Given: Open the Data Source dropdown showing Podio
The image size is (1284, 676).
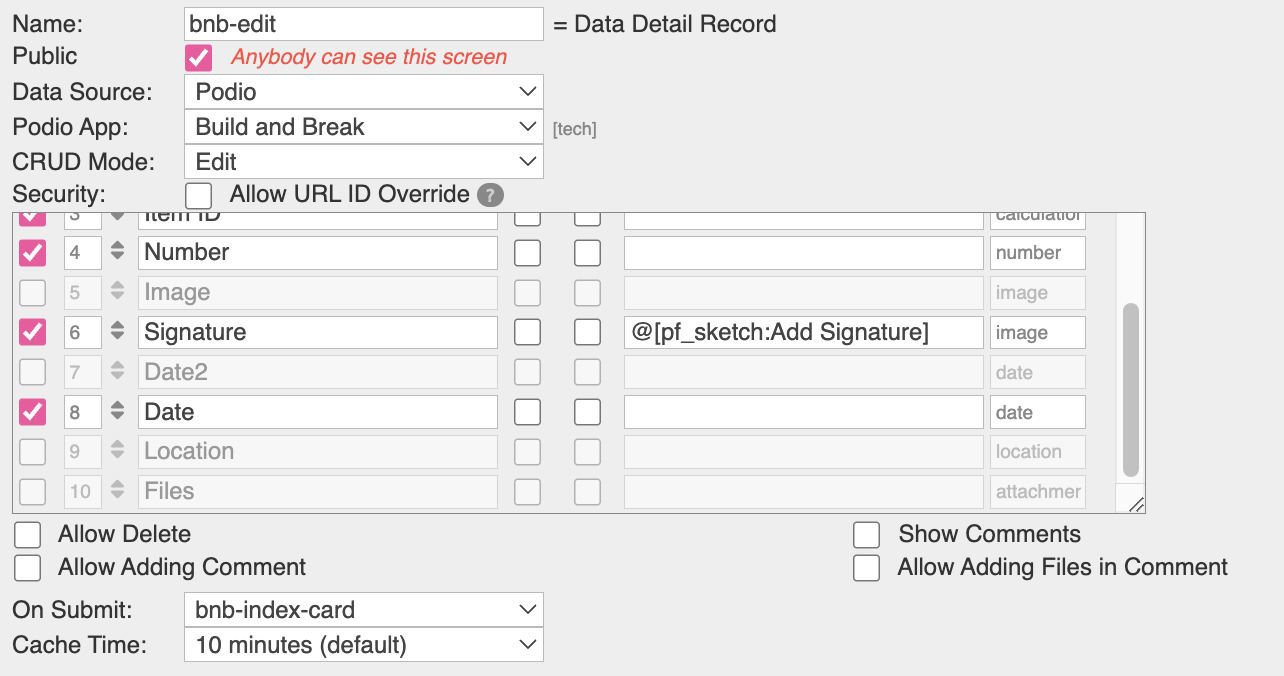Looking at the screenshot, I should (x=364, y=92).
